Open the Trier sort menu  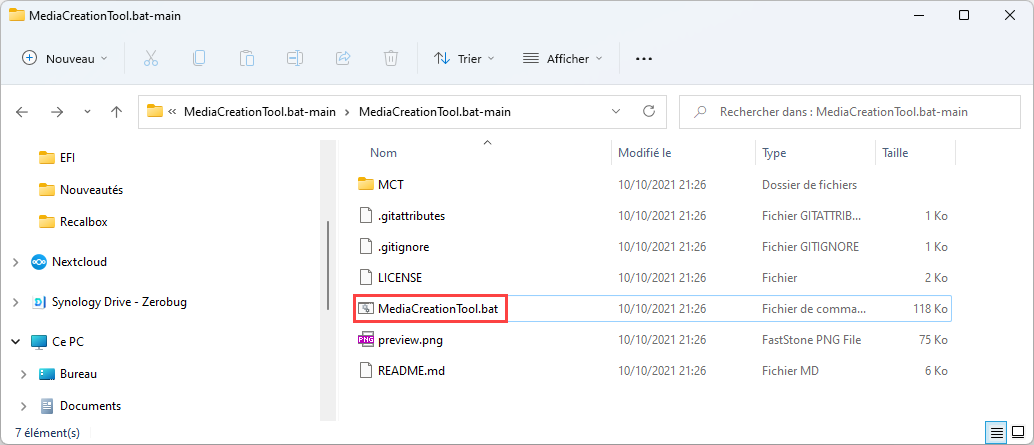click(x=464, y=59)
